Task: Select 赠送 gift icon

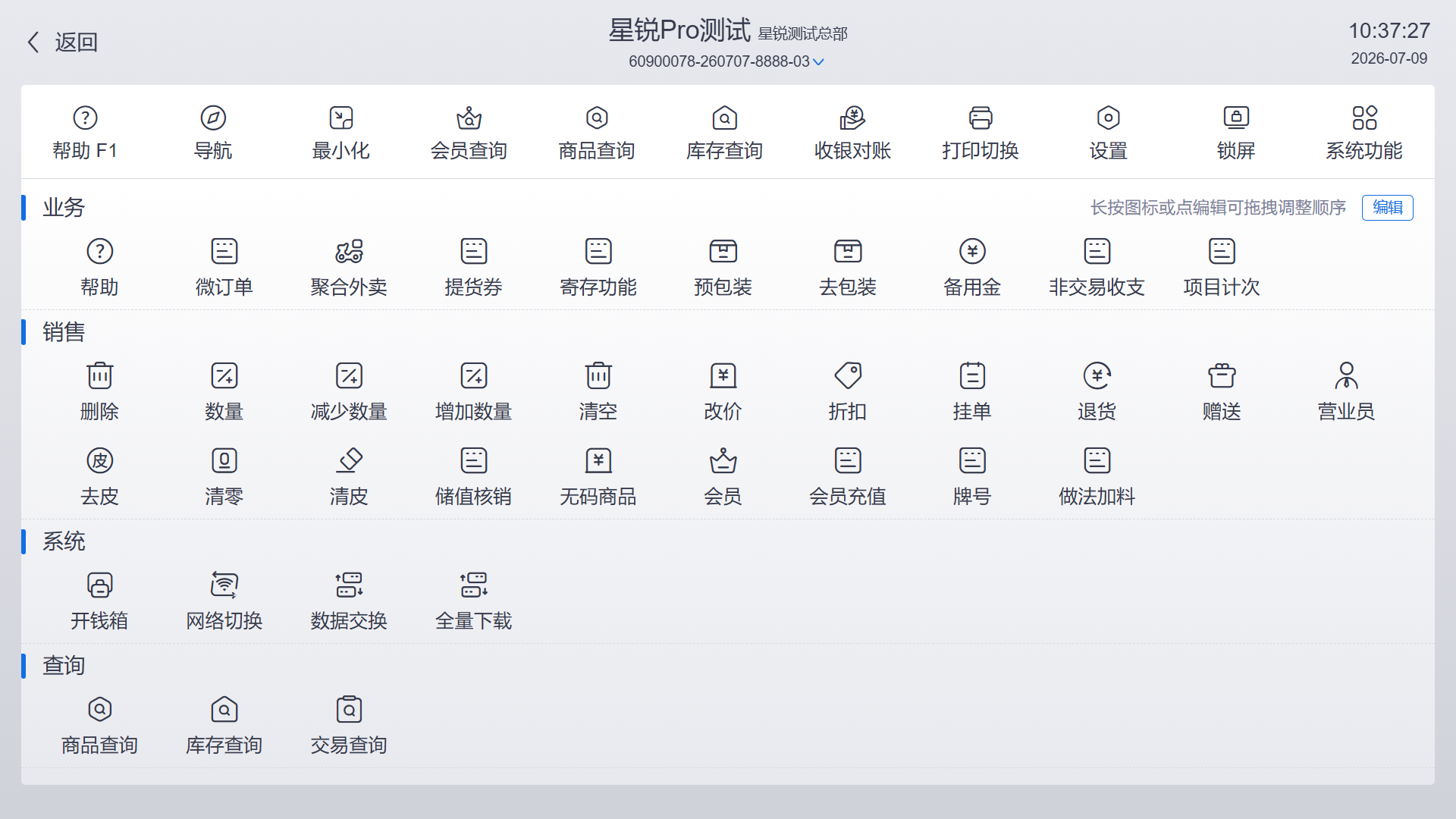Action: pyautogui.click(x=1222, y=392)
